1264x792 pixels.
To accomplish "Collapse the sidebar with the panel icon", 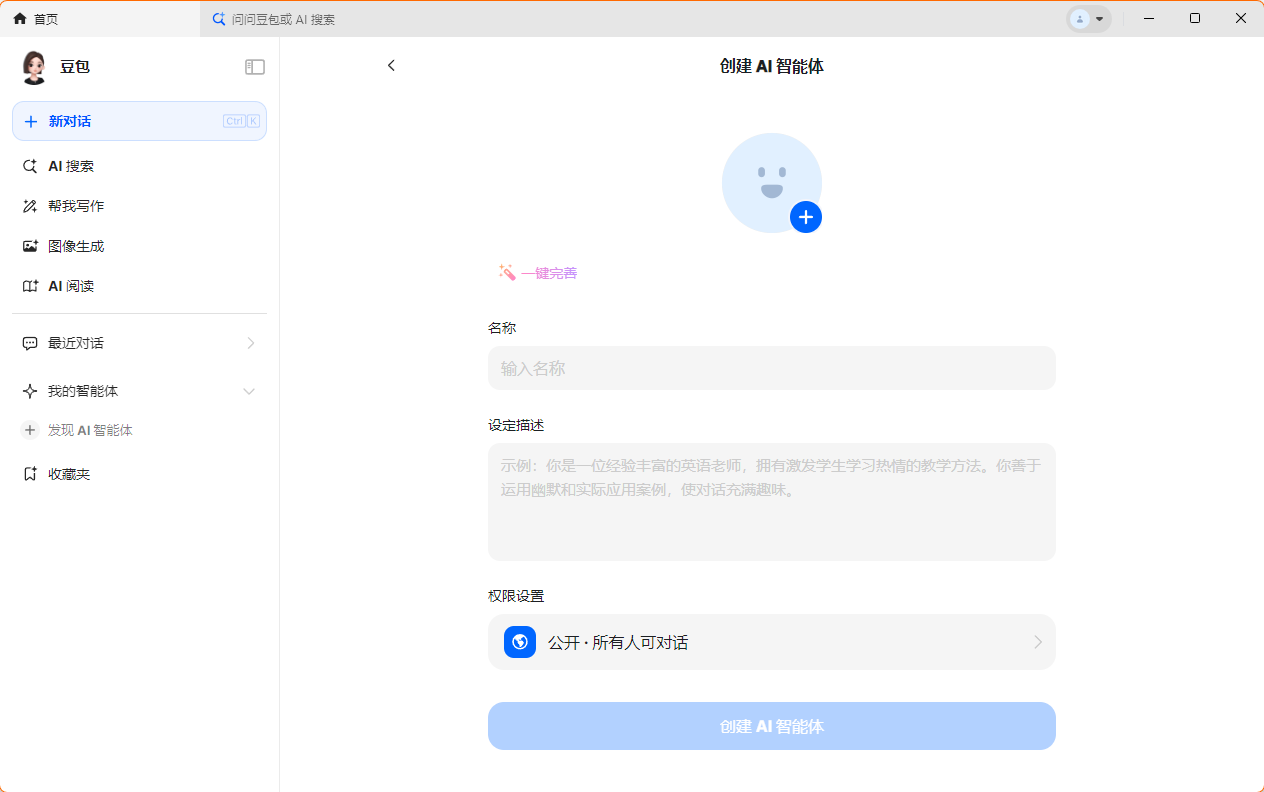I will pos(254,66).
